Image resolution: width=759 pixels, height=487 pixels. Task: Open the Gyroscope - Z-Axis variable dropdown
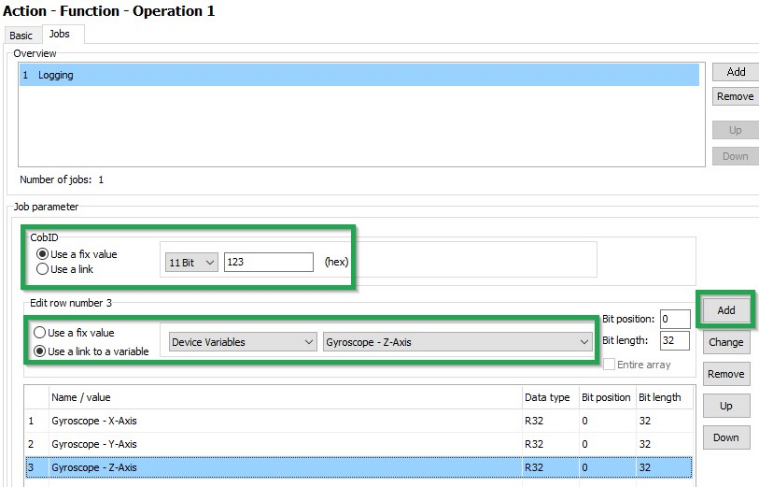pyautogui.click(x=458, y=342)
